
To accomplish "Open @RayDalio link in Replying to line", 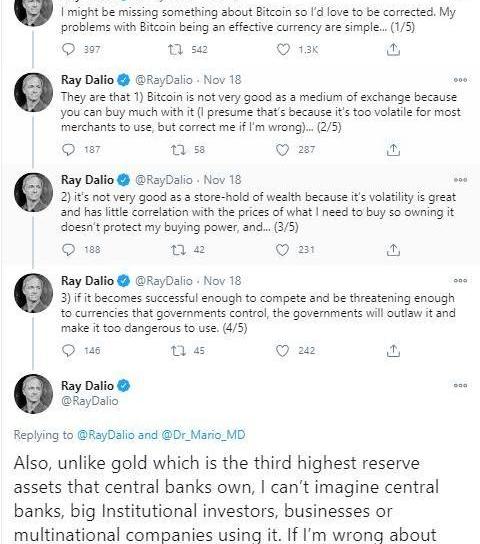I will click(x=105, y=435).
